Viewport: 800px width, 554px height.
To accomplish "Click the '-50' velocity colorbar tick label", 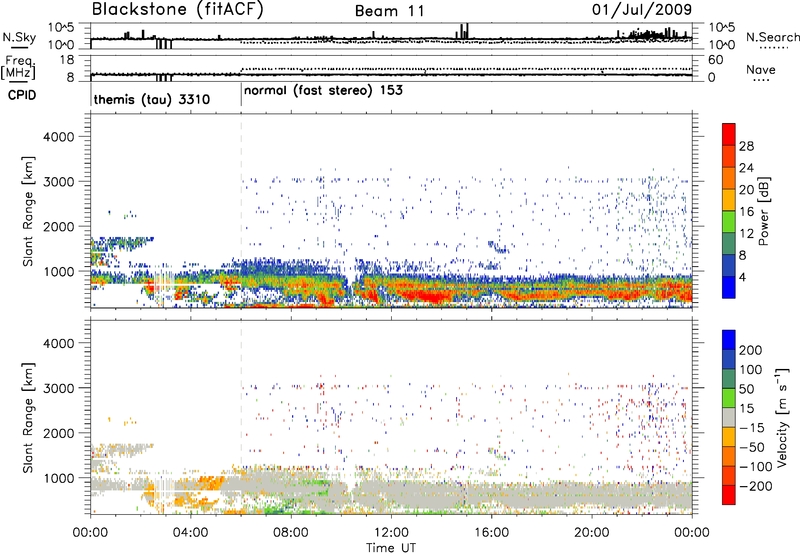I will 754,447.
